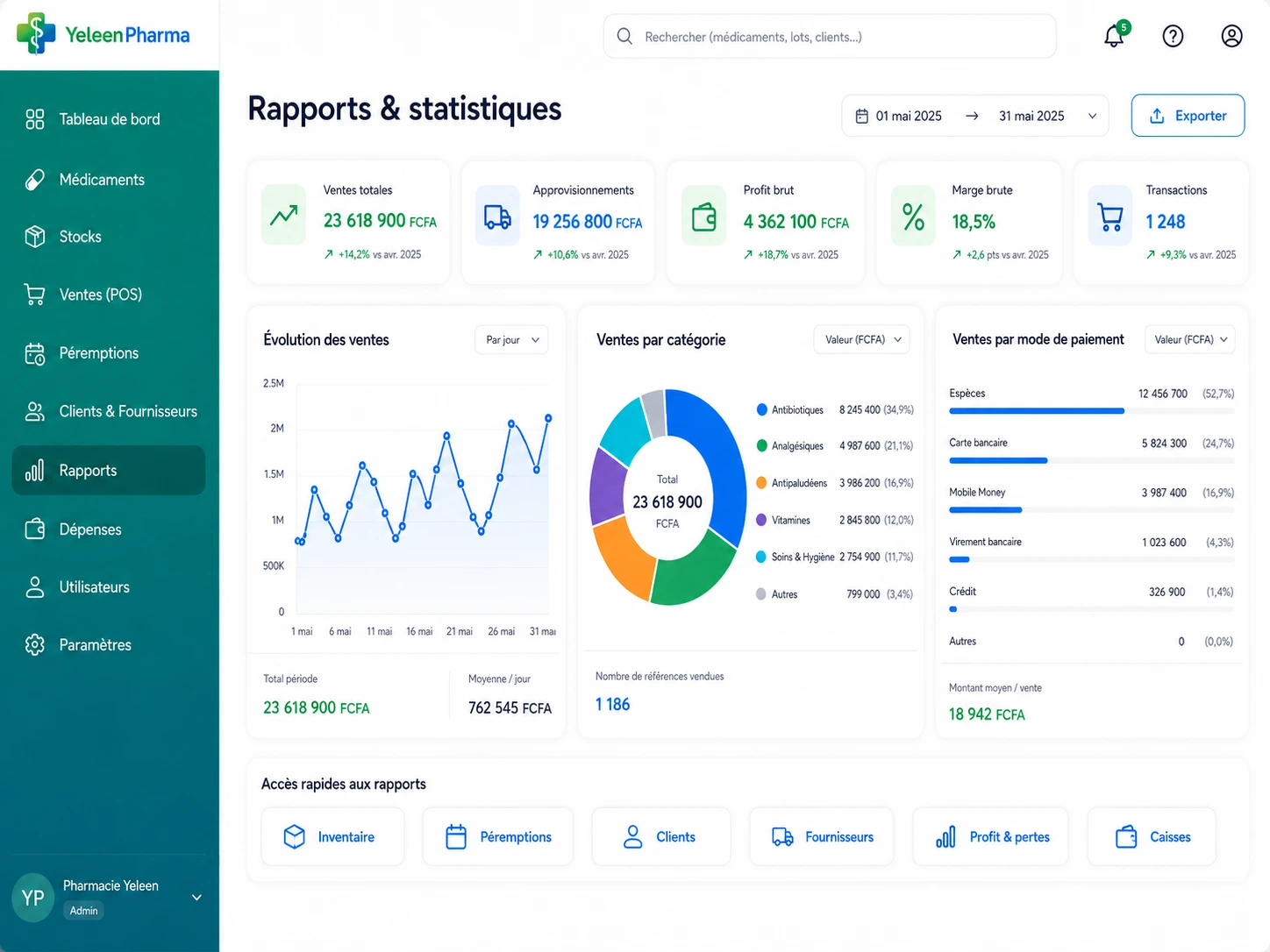Navigate to Stocks
Screen dimensions: 1270x952
tap(109, 237)
